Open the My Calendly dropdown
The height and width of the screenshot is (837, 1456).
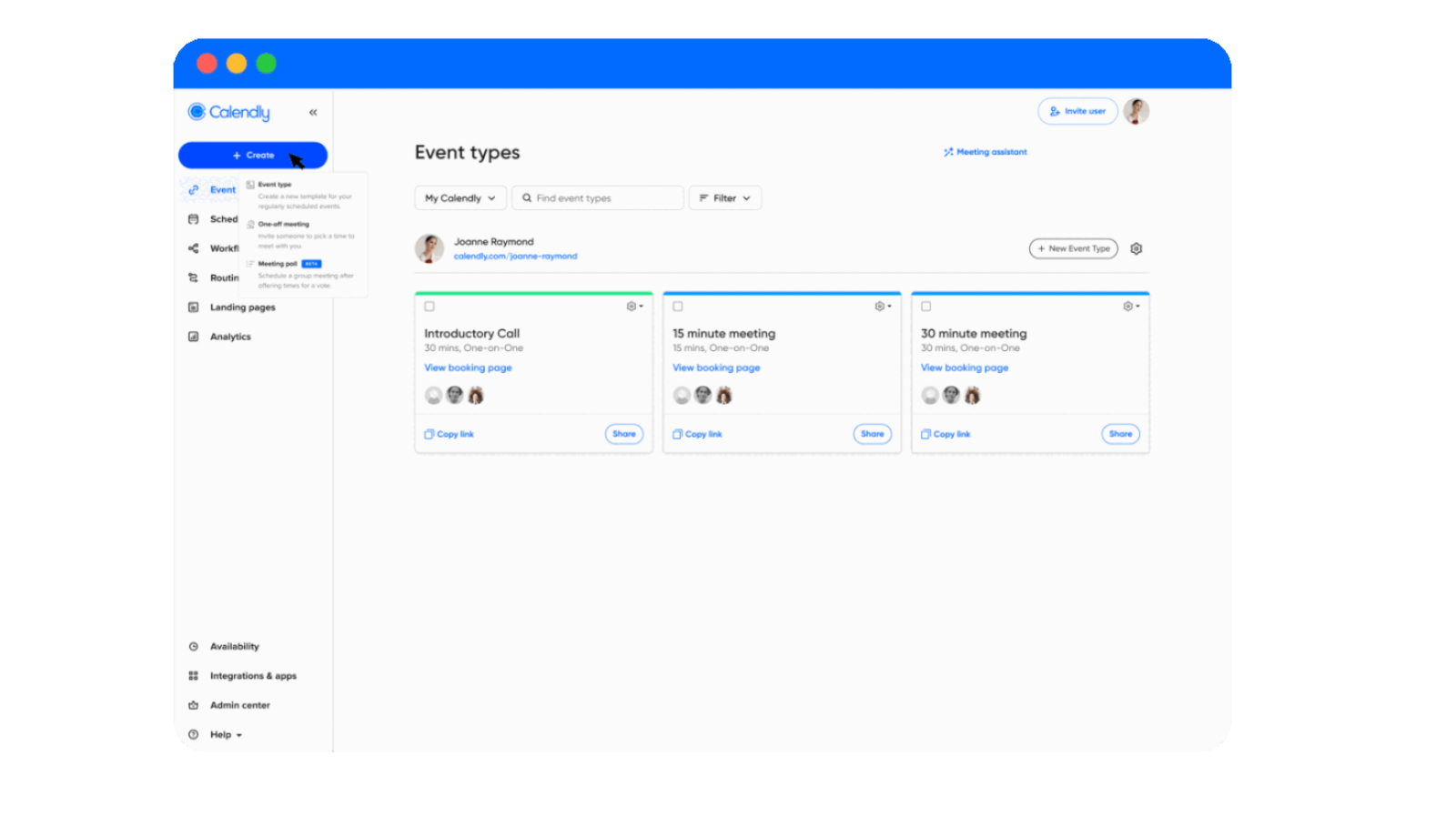[460, 198]
